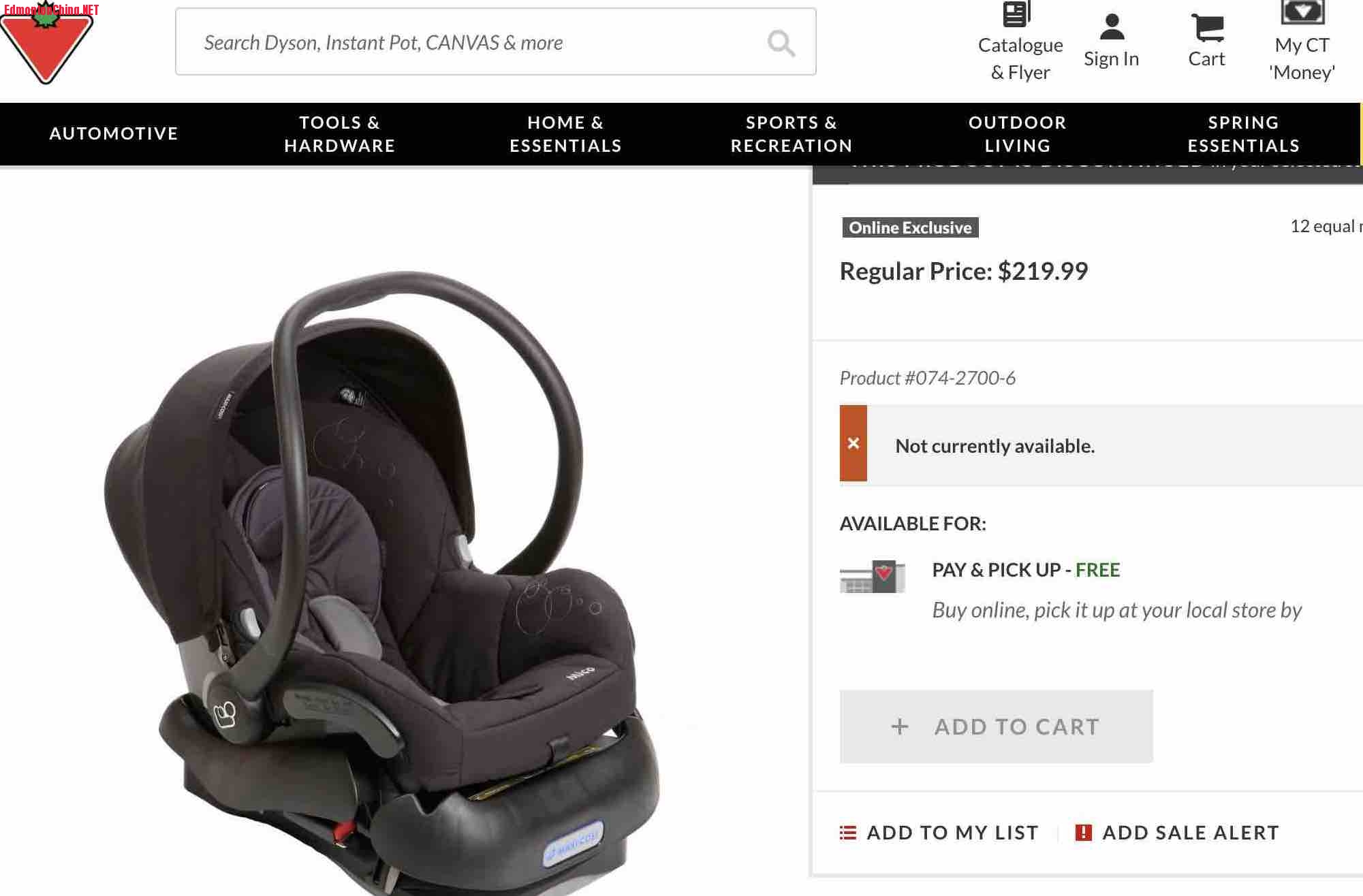Click the Add To Cart button

coord(996,726)
